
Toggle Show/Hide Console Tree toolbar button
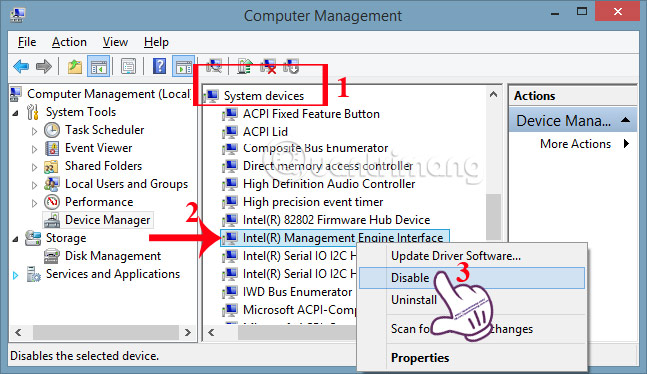(x=99, y=66)
